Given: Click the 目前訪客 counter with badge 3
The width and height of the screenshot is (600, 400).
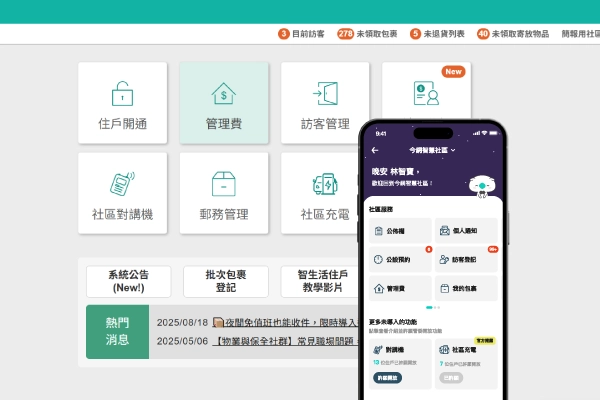Looking at the screenshot, I should pos(301,34).
